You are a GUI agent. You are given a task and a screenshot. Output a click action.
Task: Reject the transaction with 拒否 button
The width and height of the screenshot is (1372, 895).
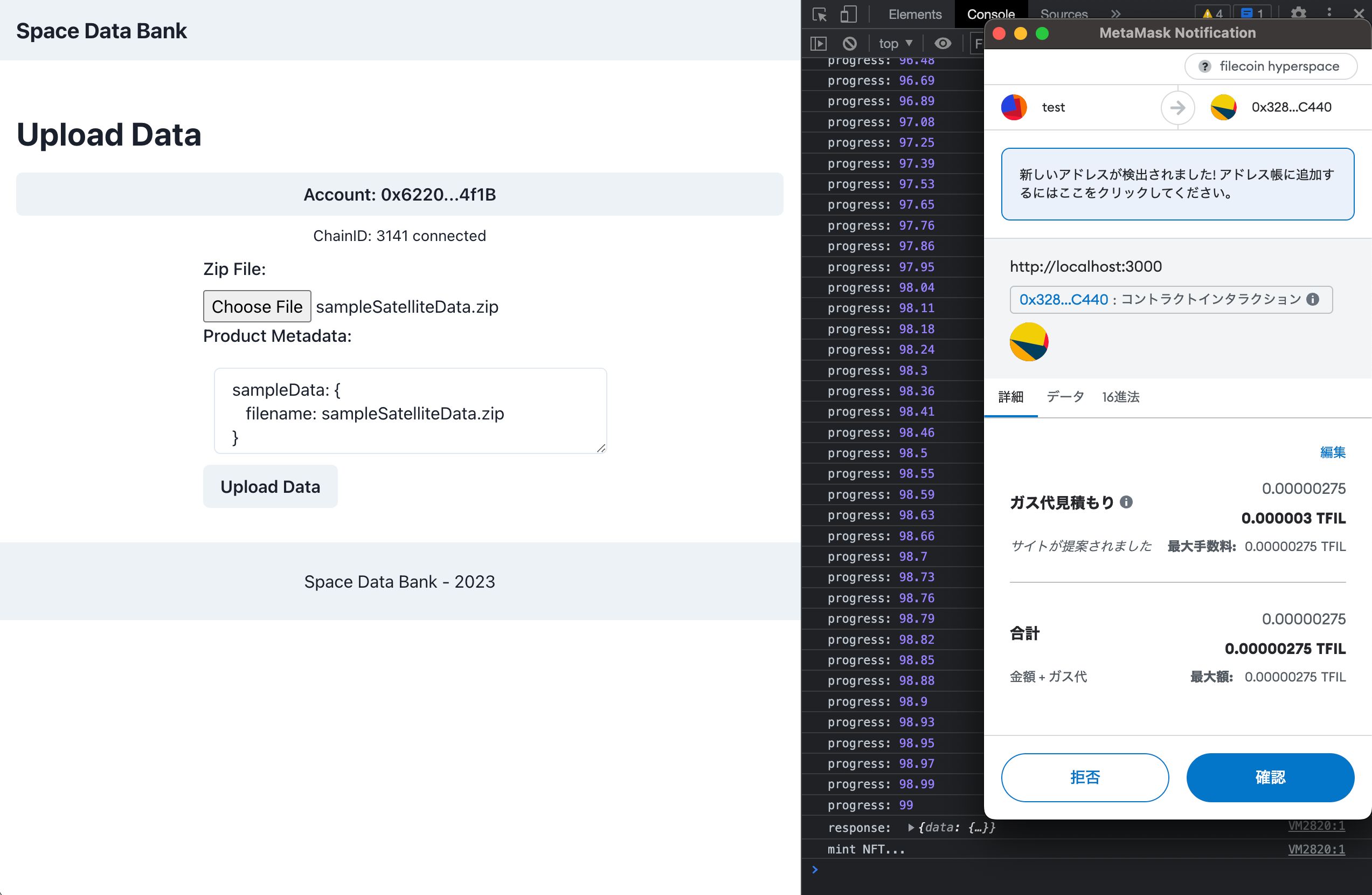pyautogui.click(x=1085, y=777)
